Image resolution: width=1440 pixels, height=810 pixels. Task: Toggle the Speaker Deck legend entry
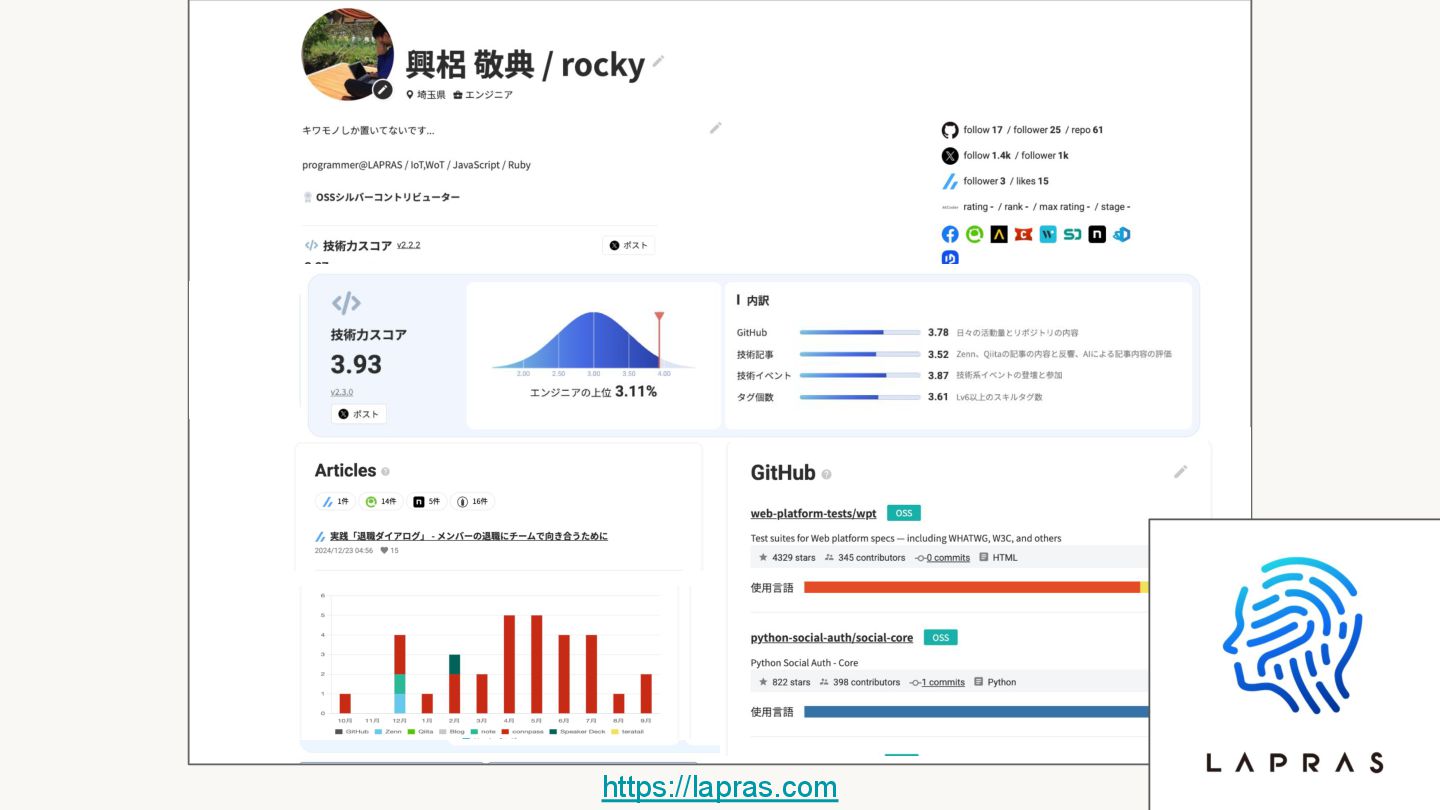point(577,732)
